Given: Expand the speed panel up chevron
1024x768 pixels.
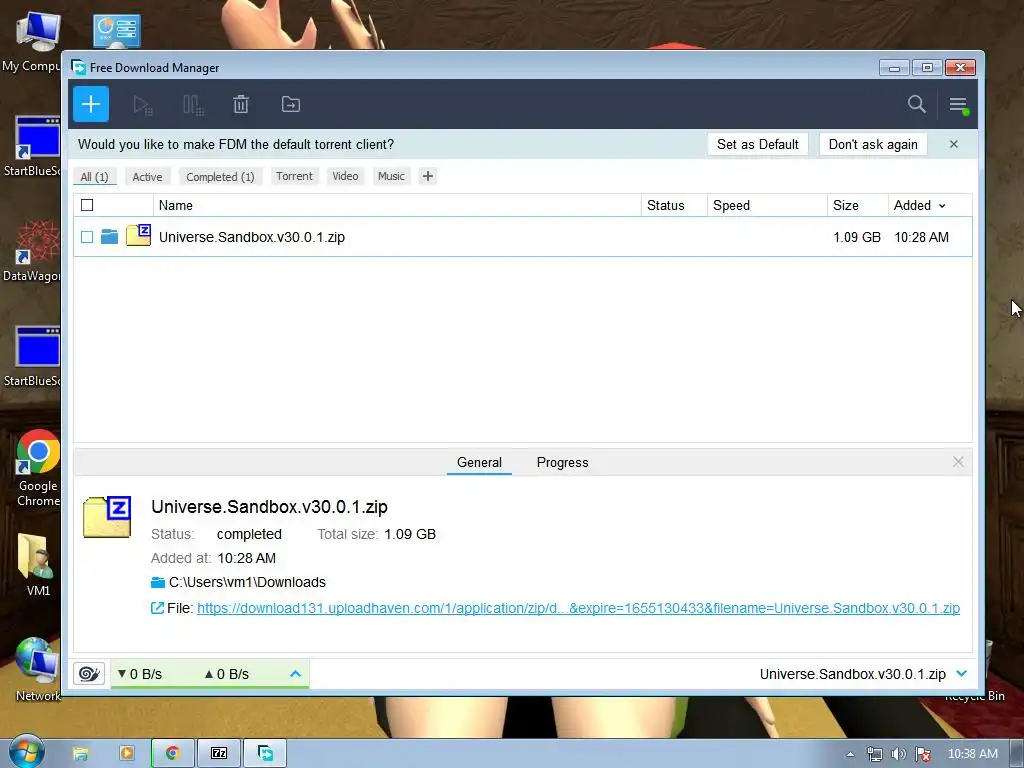Looking at the screenshot, I should point(295,673).
